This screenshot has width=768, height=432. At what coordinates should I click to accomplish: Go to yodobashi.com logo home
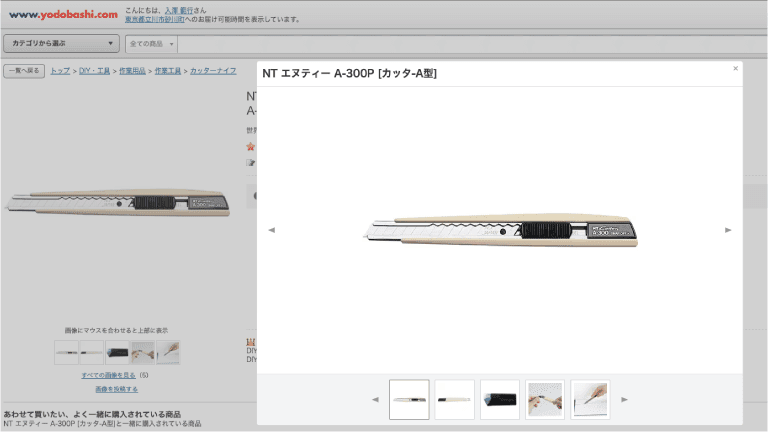coord(63,15)
